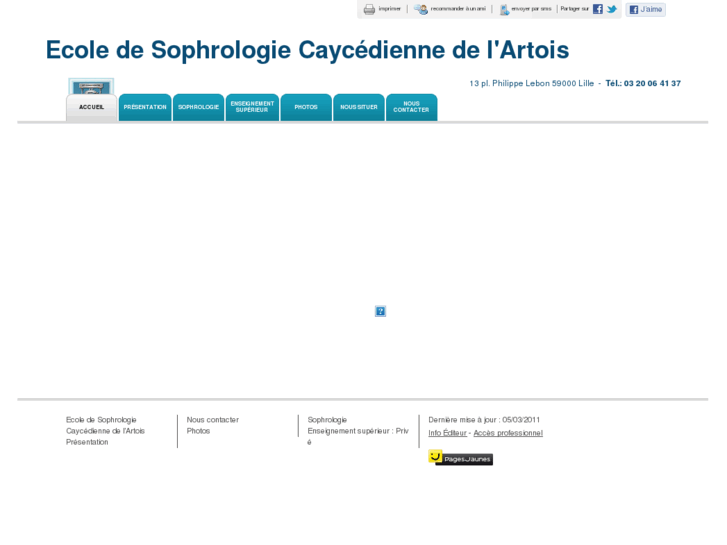727x545 pixels.
Task: Click the send by SMS phone icon
Action: (x=504, y=9)
